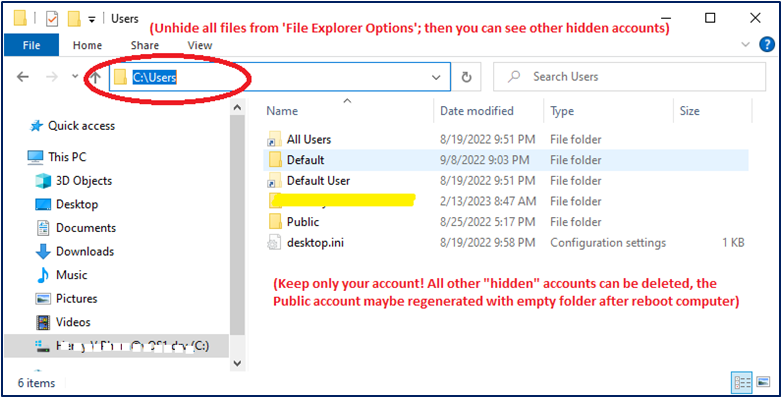Open the Customize Quick Access Toolbar dropdown

(x=92, y=19)
